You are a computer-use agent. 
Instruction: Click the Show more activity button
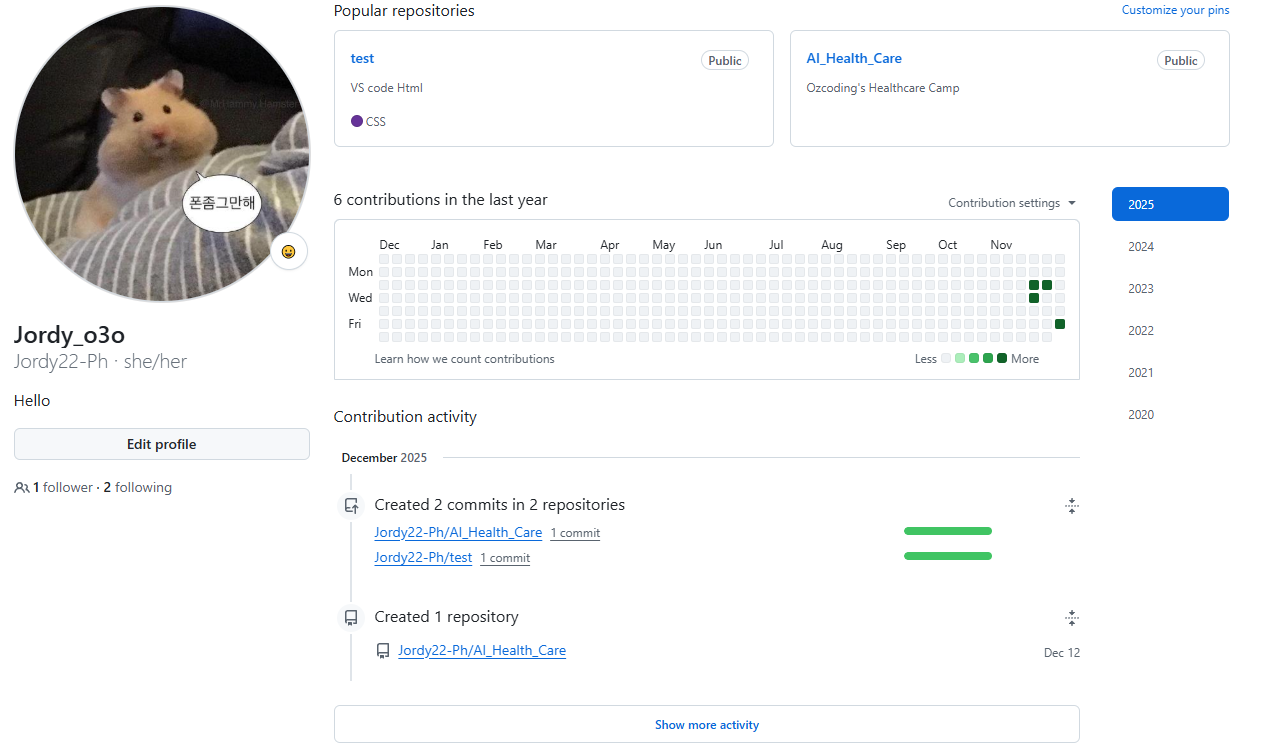pyautogui.click(x=706, y=724)
